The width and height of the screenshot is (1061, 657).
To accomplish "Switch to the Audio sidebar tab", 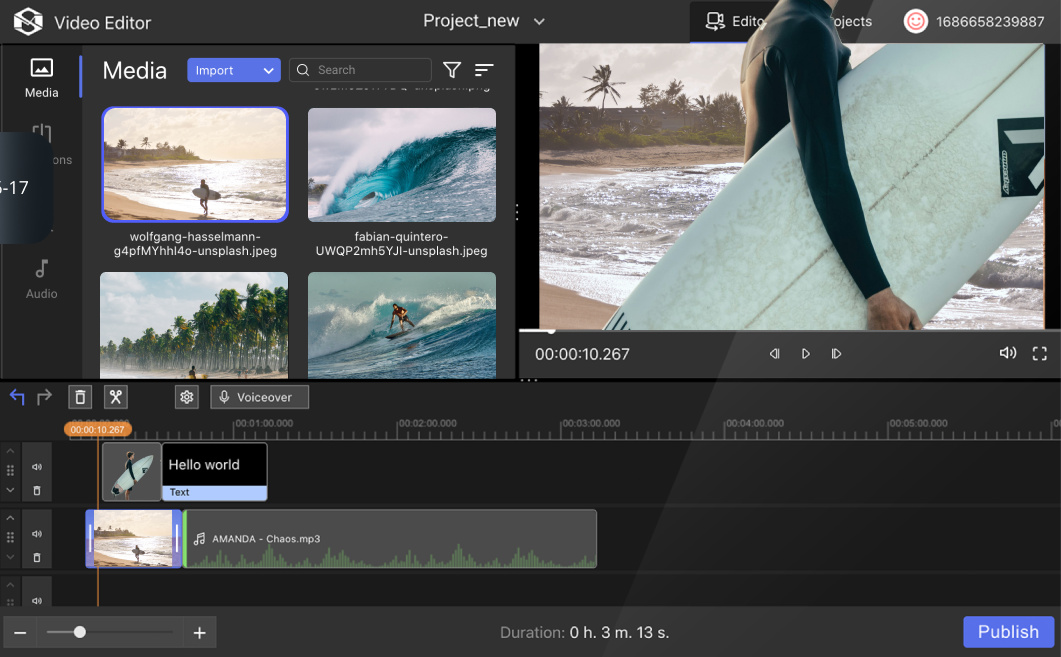I will (41, 279).
